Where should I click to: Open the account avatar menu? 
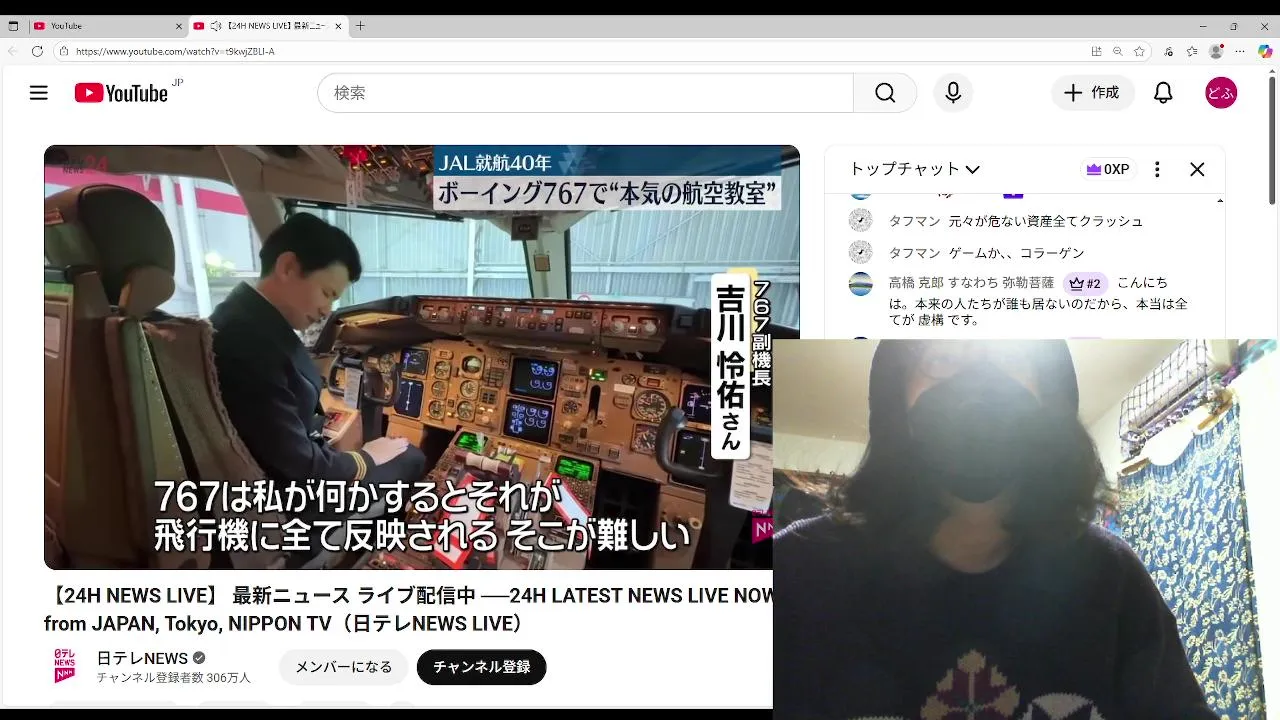(x=1221, y=93)
